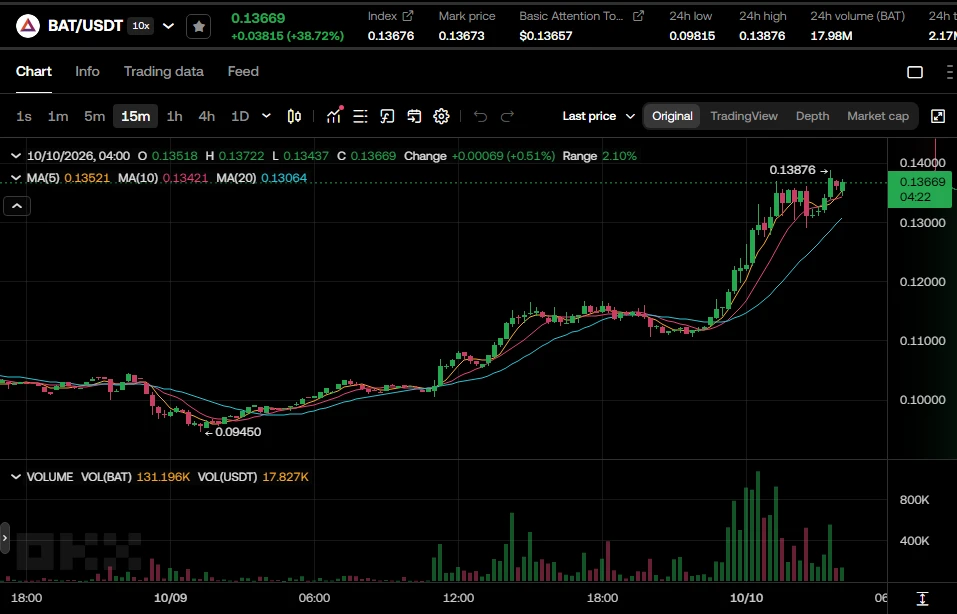Select the 1D timeframe

coord(240,116)
